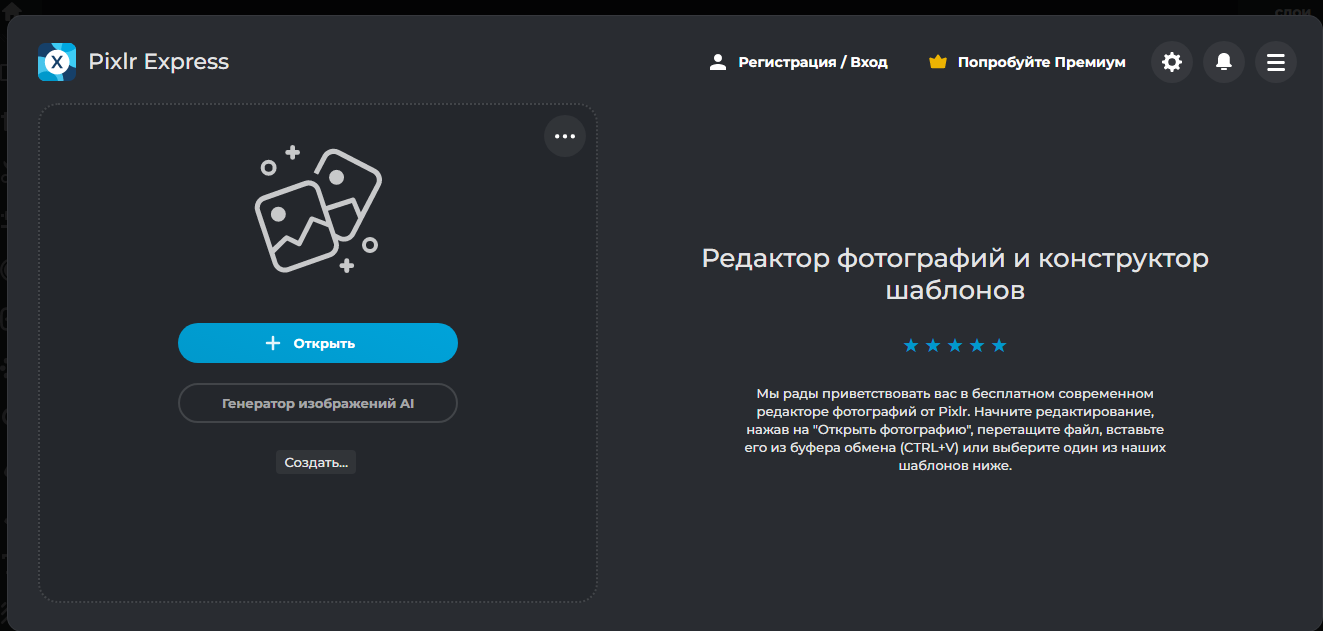This screenshot has height=631, width=1323.
Task: Open the settings gear menu
Action: pyautogui.click(x=1172, y=62)
